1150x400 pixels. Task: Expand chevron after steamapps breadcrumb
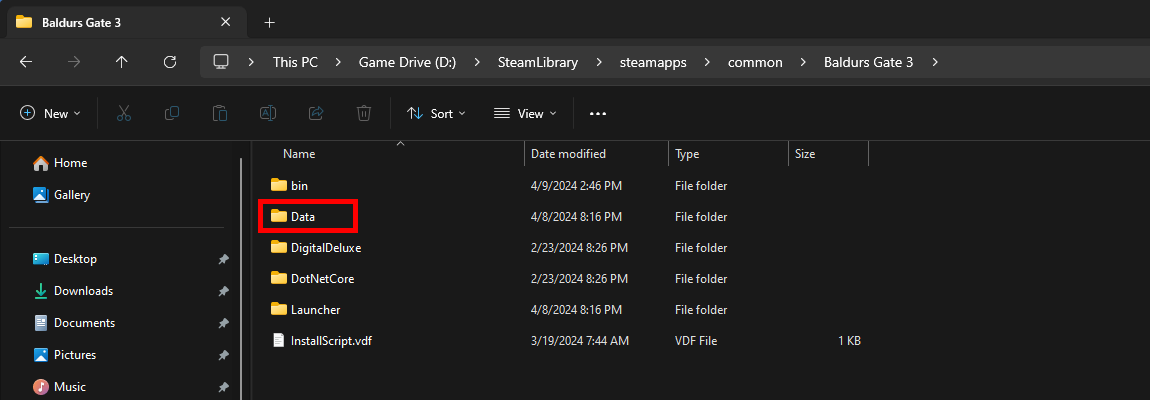click(x=708, y=62)
